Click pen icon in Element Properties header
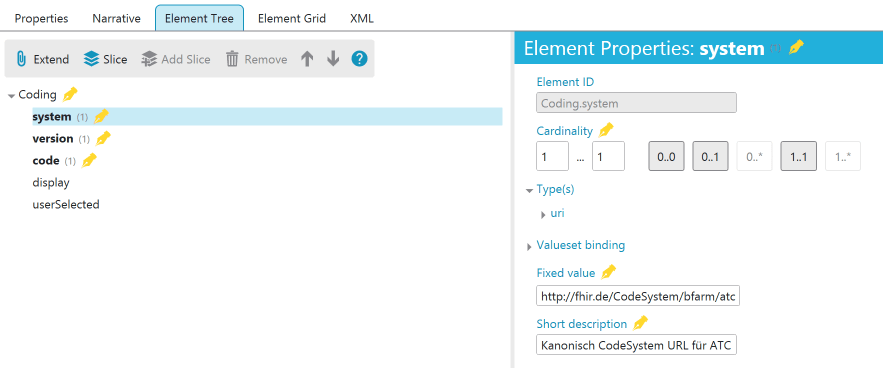 click(x=796, y=47)
